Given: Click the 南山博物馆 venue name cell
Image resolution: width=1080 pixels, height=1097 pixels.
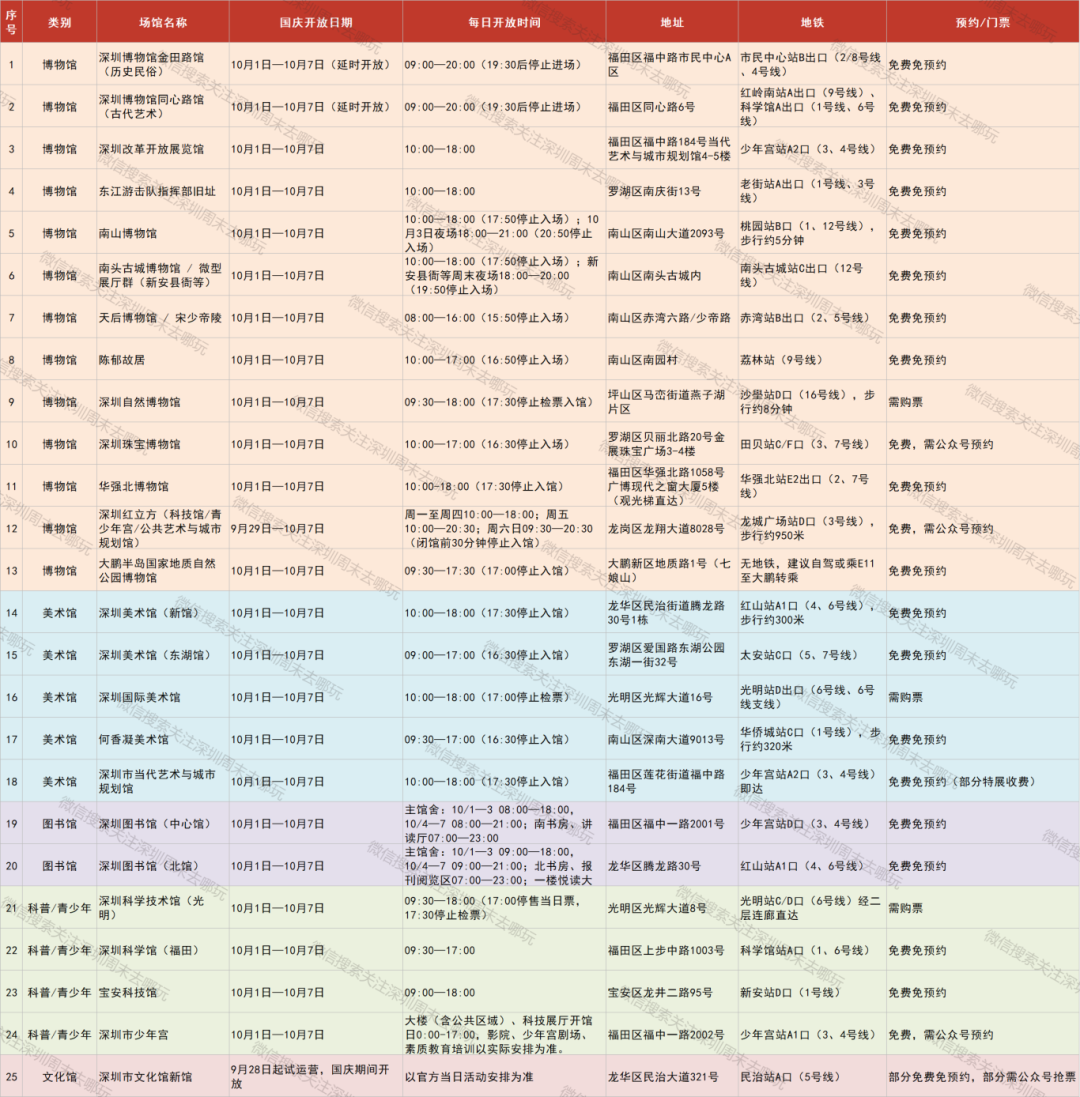Looking at the screenshot, I should (162, 233).
